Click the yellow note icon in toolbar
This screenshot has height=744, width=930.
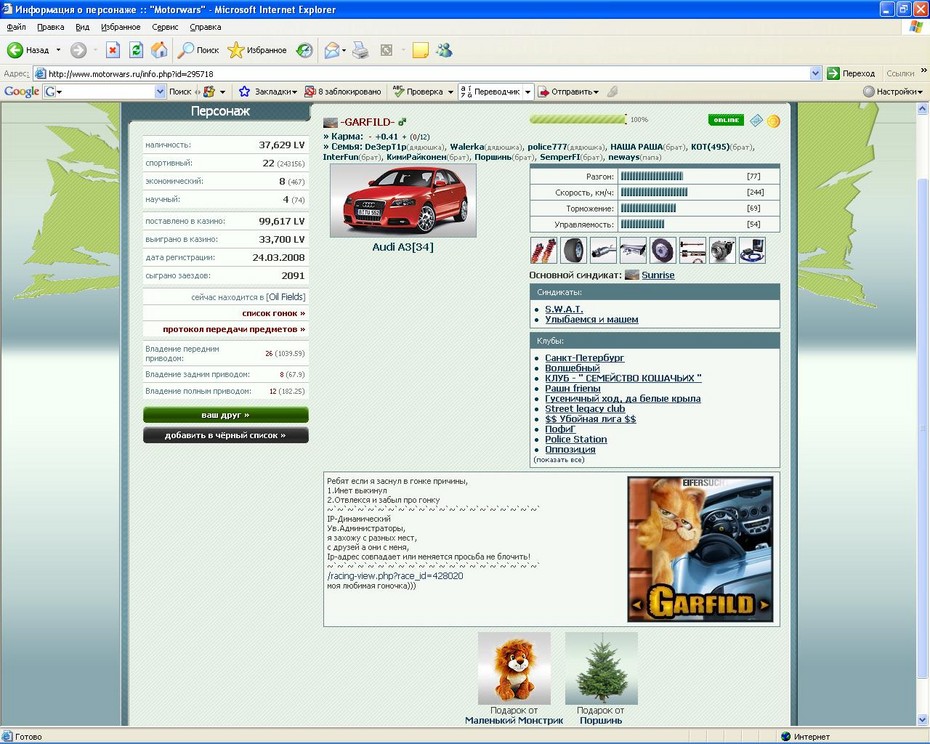pos(421,50)
